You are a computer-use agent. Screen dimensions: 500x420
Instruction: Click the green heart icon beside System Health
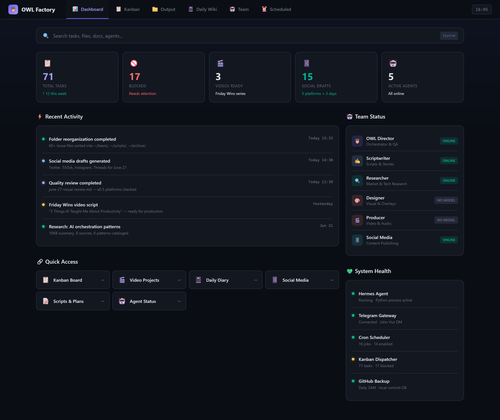[x=349, y=271]
